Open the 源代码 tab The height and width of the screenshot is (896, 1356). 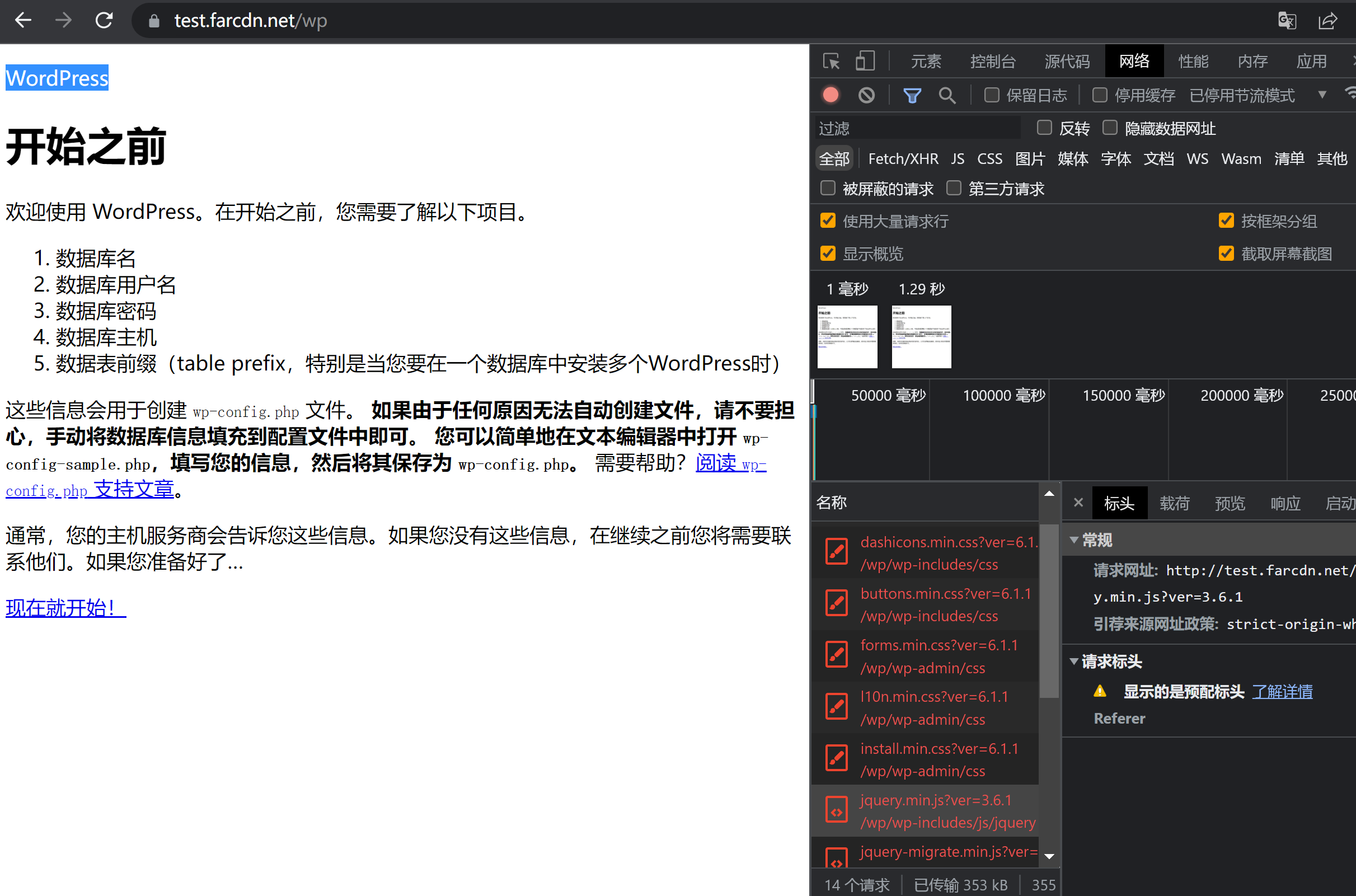(x=1067, y=61)
